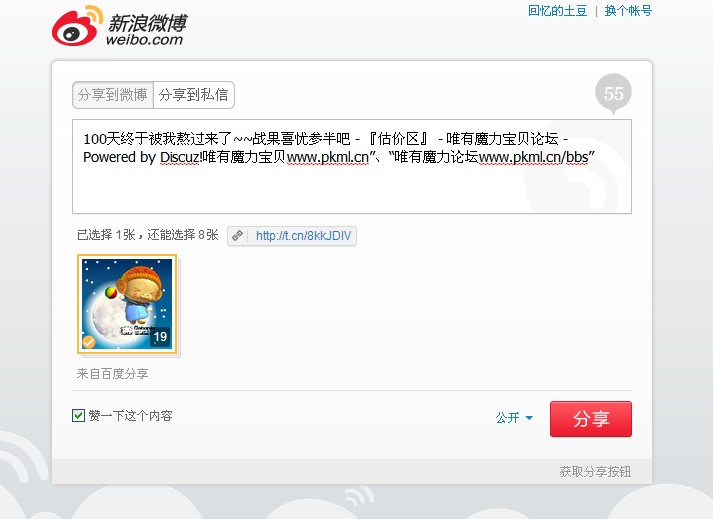Click the red 分享 button

coord(591,419)
